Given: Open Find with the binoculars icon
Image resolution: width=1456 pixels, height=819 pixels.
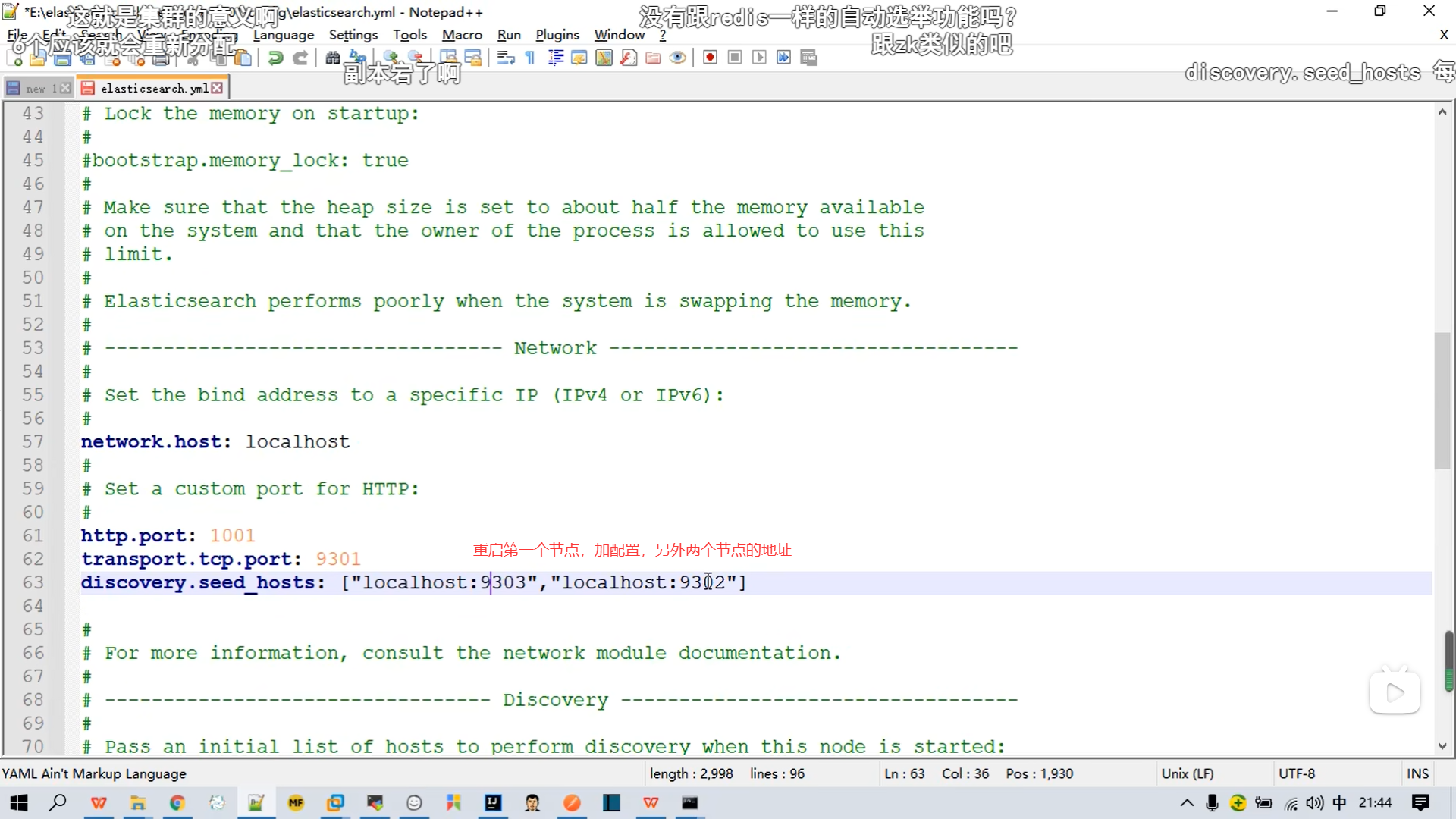Looking at the screenshot, I should point(332,58).
